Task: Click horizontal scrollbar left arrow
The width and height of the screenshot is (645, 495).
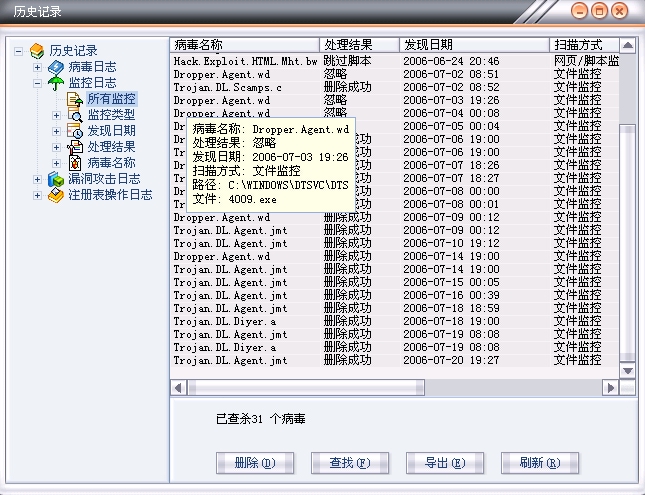Action: point(178,388)
